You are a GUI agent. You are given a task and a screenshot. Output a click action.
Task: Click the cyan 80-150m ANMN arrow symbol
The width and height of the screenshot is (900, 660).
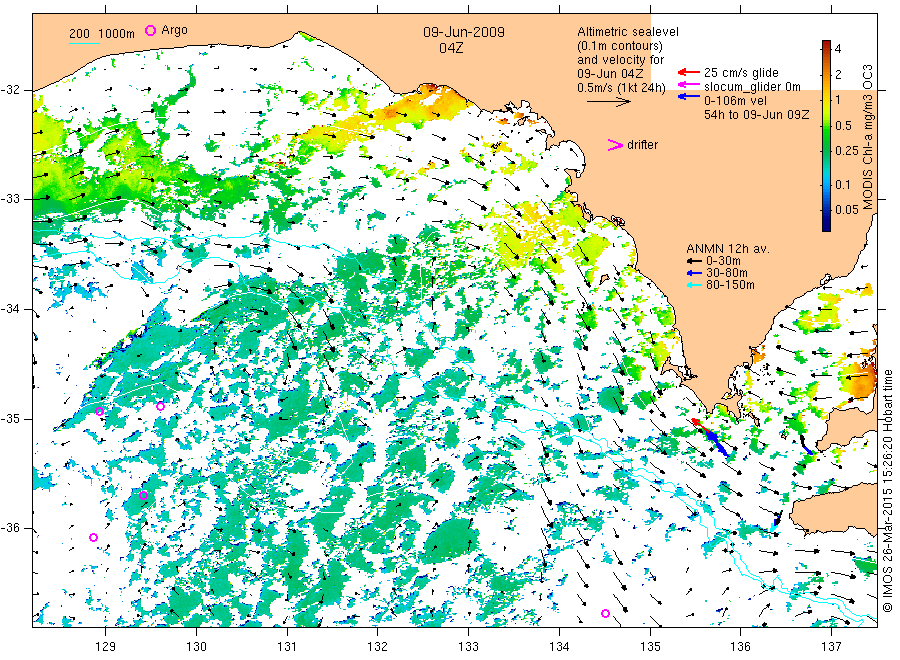pos(695,285)
